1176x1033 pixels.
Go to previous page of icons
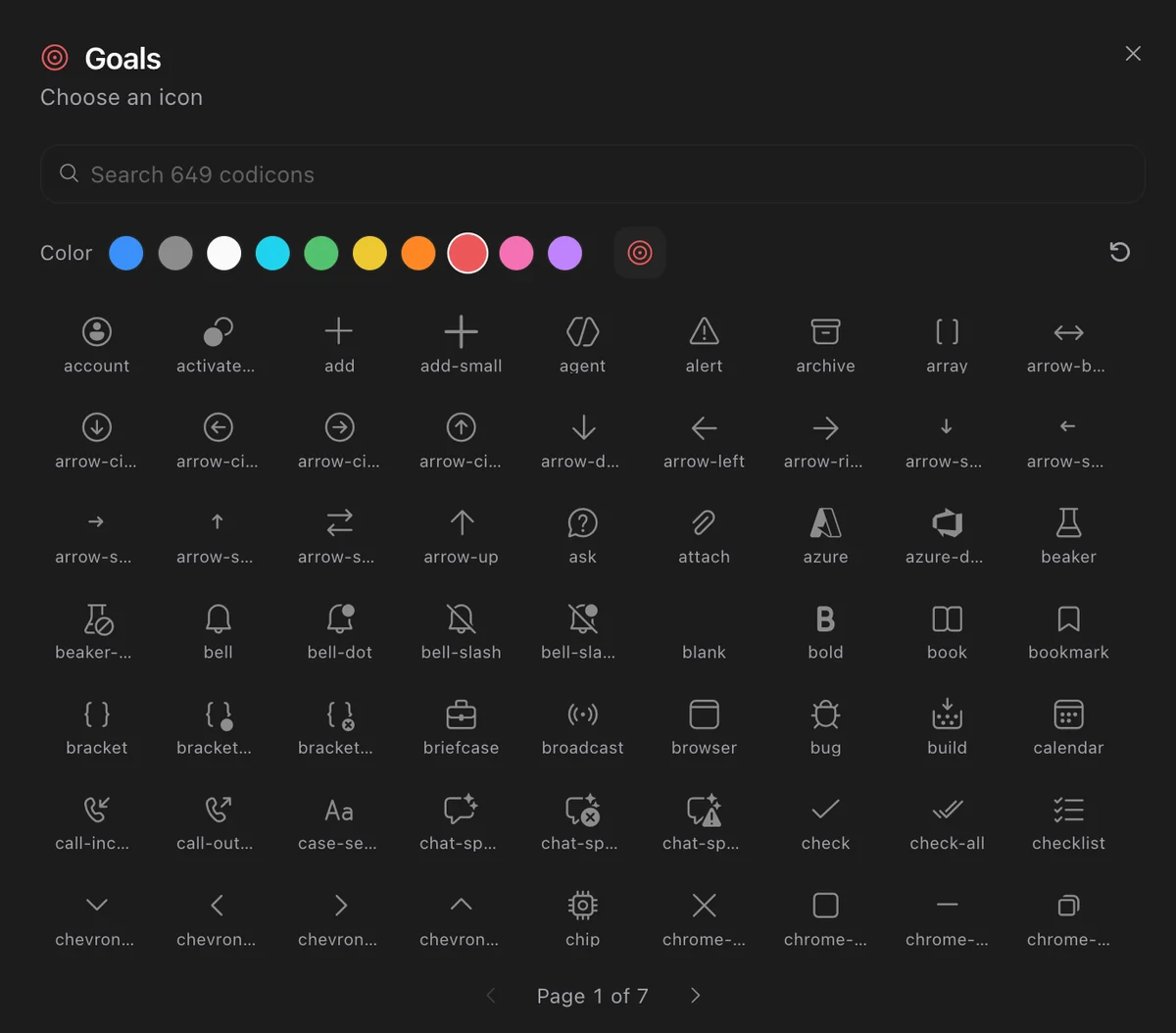(x=491, y=996)
